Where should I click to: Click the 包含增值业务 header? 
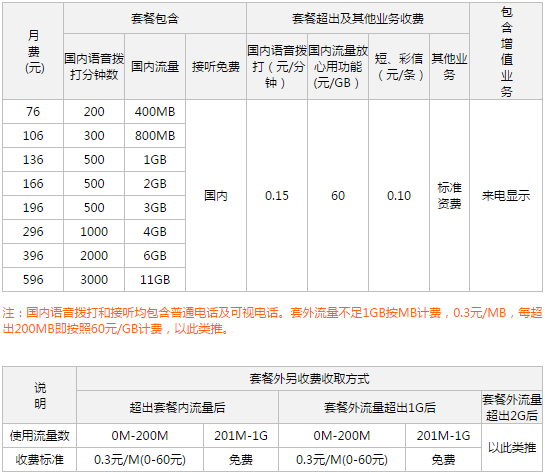[x=506, y=51]
